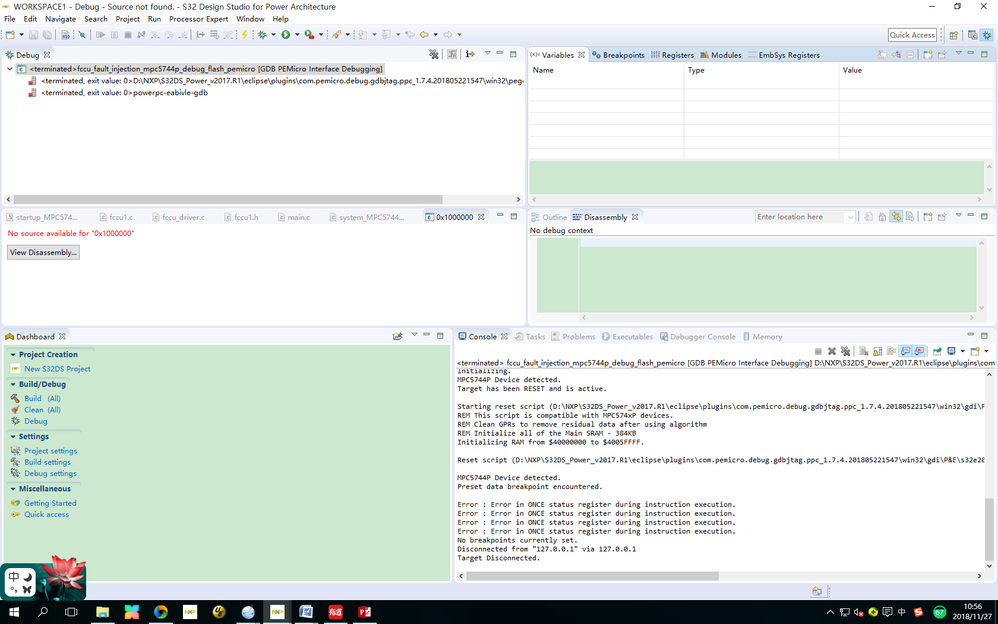998x624 pixels.
Task: Select the Debug perspective icon
Action: click(x=987, y=35)
